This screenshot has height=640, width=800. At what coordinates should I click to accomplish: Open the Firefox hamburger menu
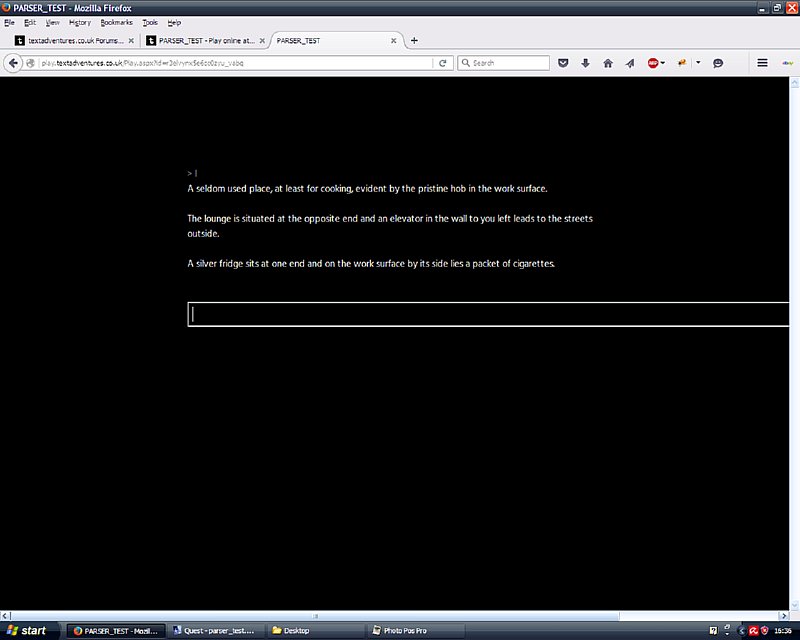pos(762,62)
